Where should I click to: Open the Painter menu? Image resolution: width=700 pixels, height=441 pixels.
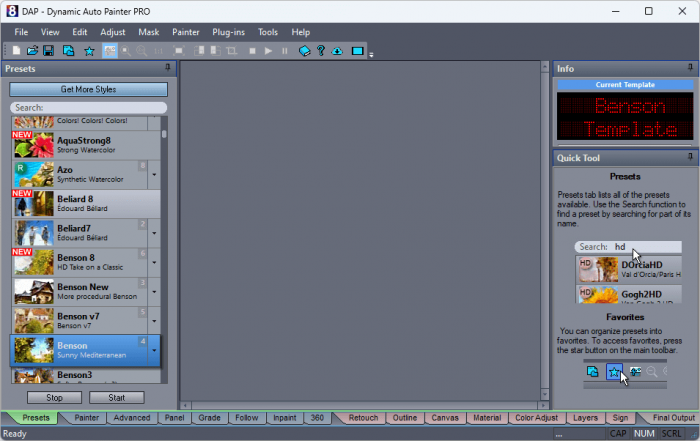tap(185, 32)
